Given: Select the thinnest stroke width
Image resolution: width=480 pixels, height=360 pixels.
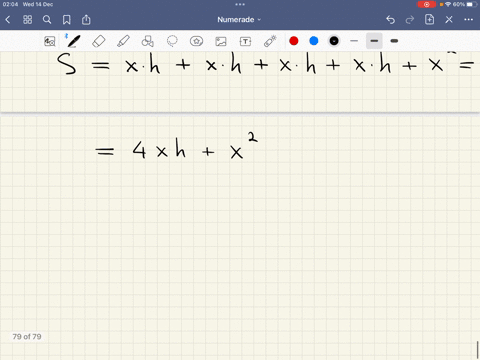Looking at the screenshot, I should tap(354, 41).
